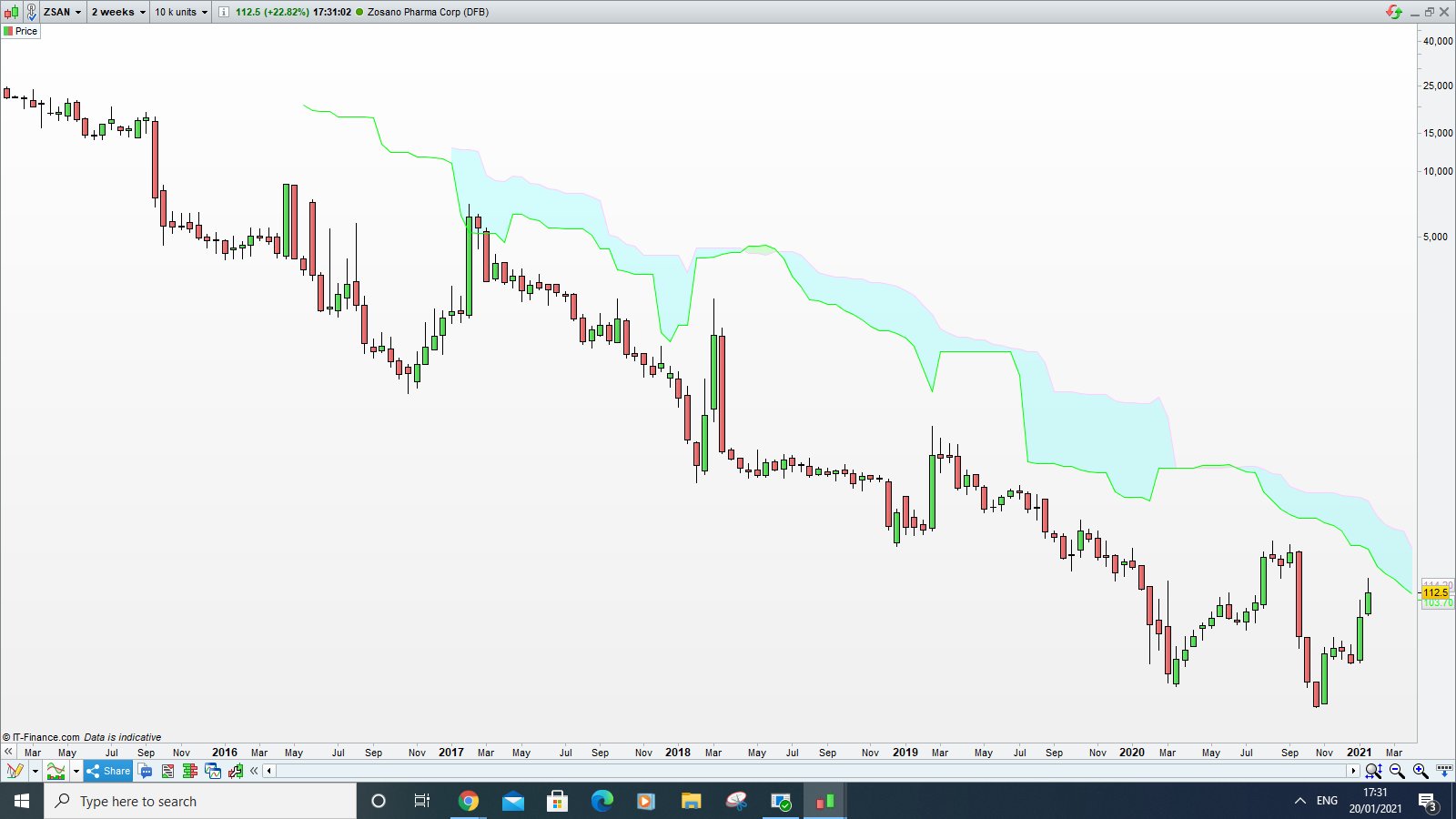Open Cortana circle icon in taskbar
The image size is (1456, 819).
click(x=379, y=801)
